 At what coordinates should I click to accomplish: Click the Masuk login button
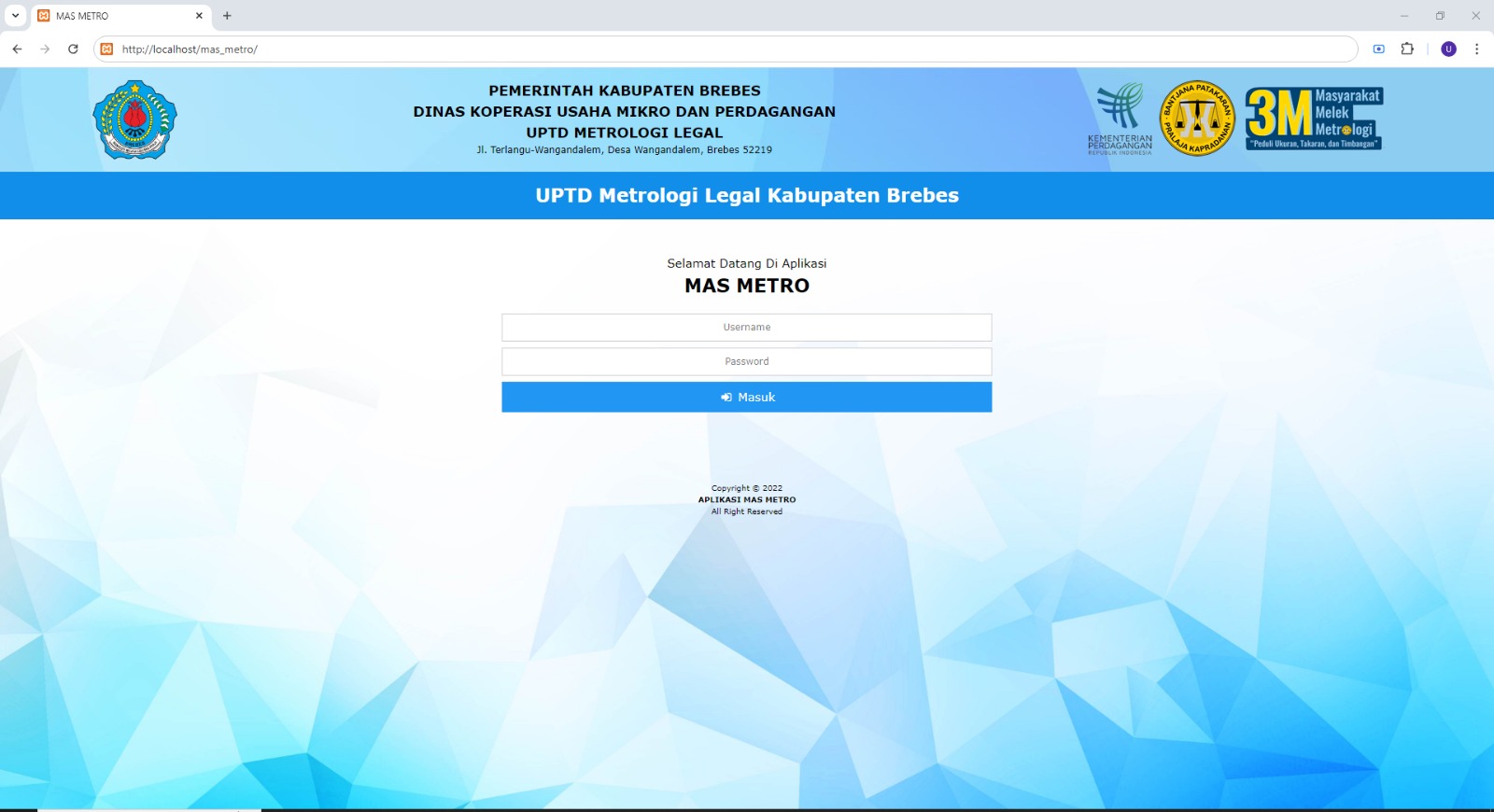click(x=746, y=398)
